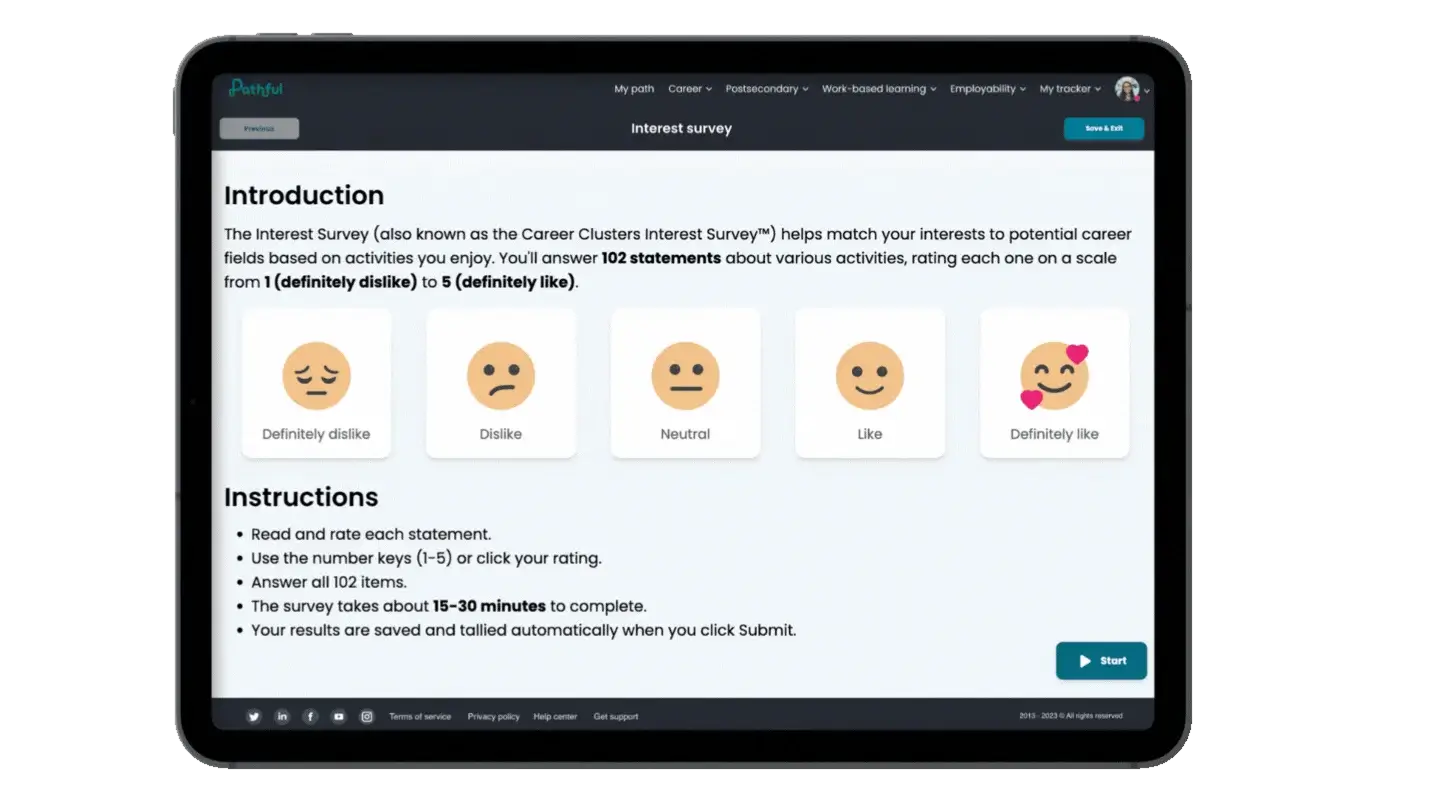This screenshot has height=810, width=1440.
Task: Open the Twitter social icon in footer
Action: tap(254, 716)
